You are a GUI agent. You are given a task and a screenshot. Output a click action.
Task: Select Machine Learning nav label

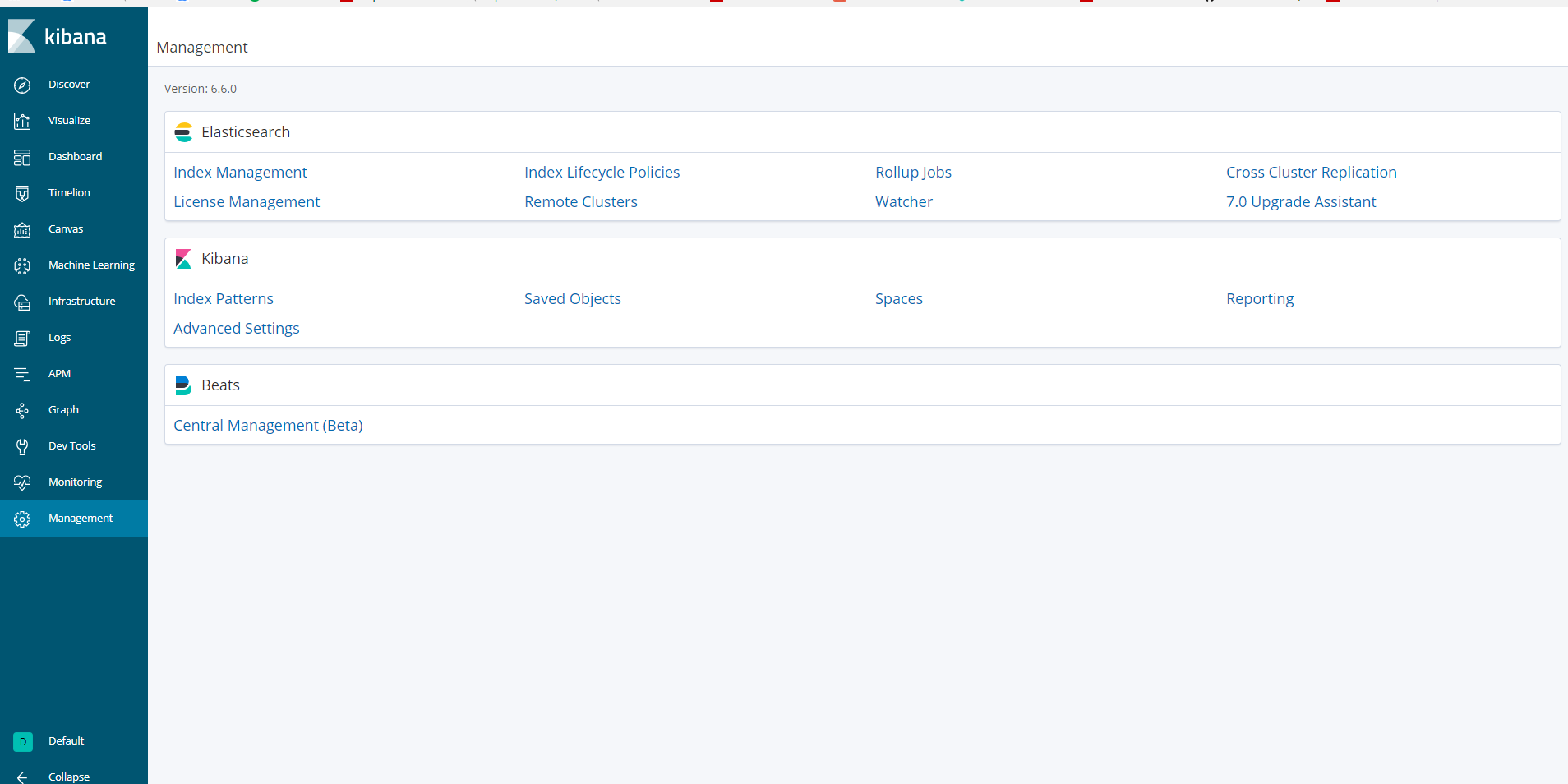(91, 265)
